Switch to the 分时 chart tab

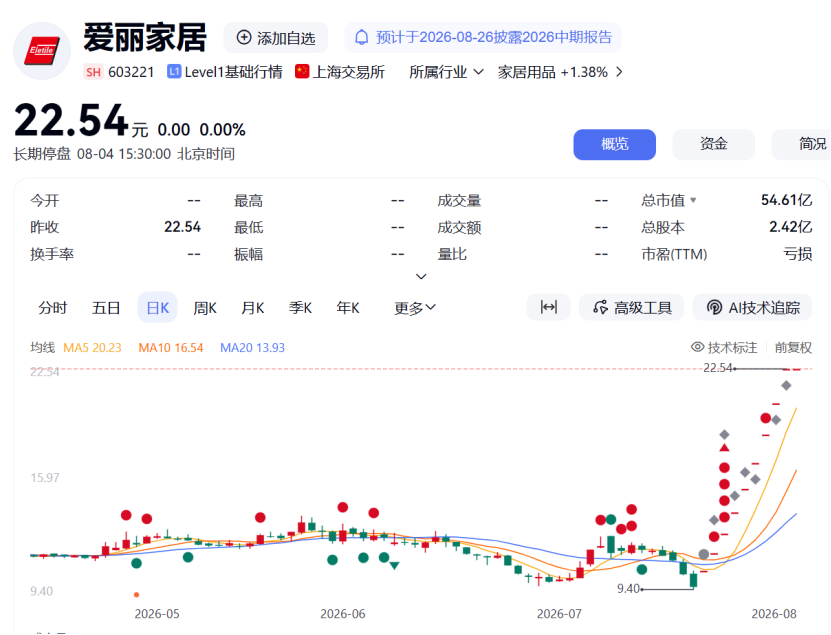[x=52, y=307]
